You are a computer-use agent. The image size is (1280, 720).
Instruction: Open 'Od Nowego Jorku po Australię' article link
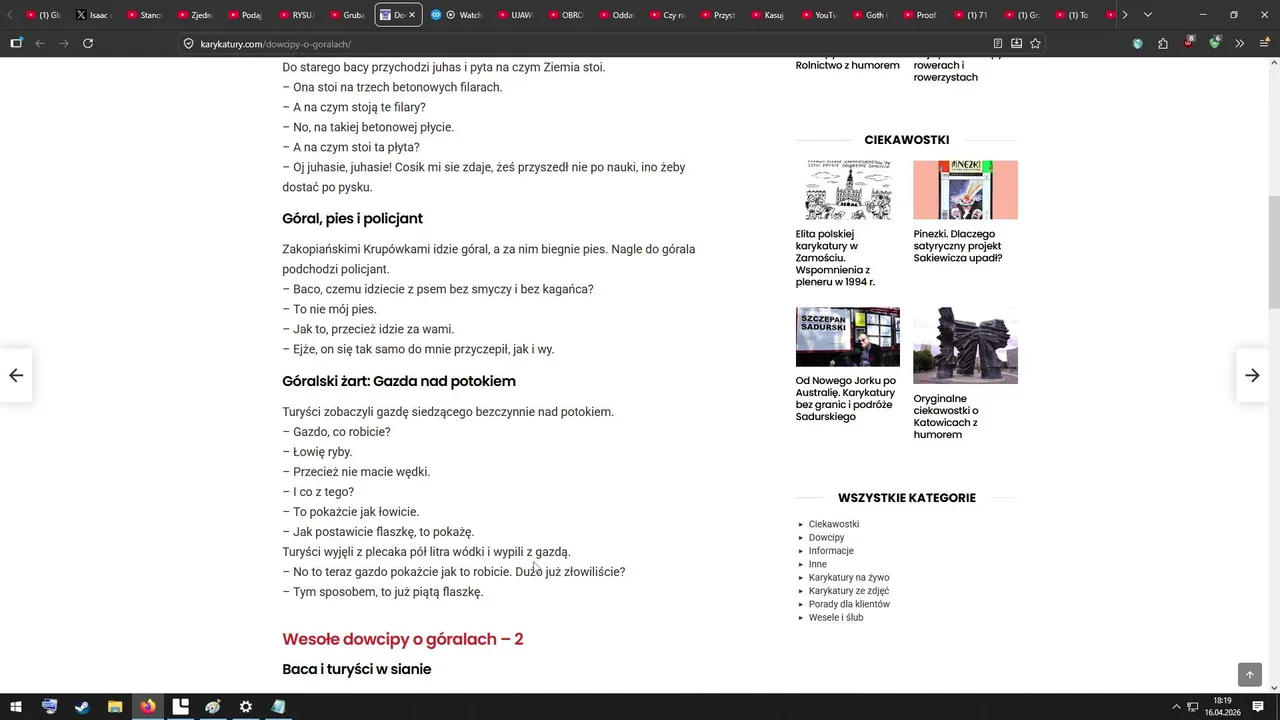846,399
